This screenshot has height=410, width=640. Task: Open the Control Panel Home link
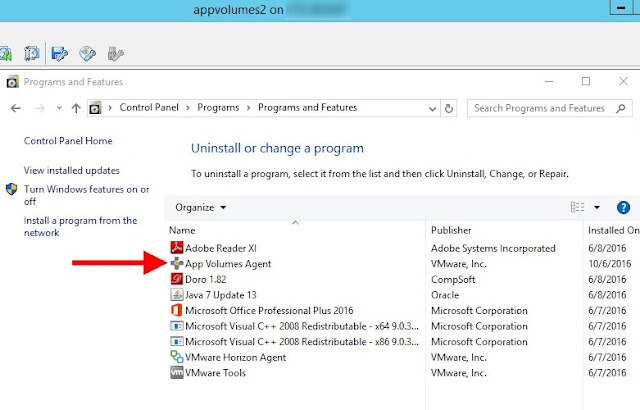(x=68, y=141)
